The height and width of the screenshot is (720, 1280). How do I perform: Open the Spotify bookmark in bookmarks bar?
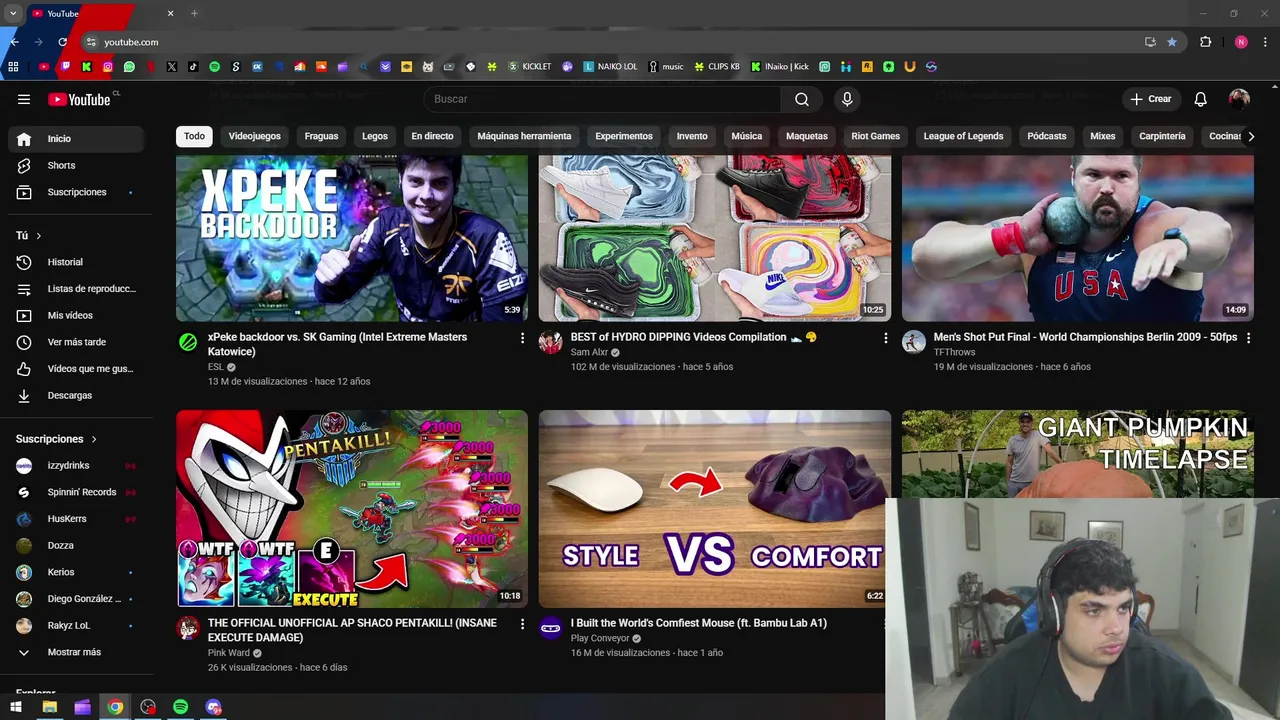point(214,67)
